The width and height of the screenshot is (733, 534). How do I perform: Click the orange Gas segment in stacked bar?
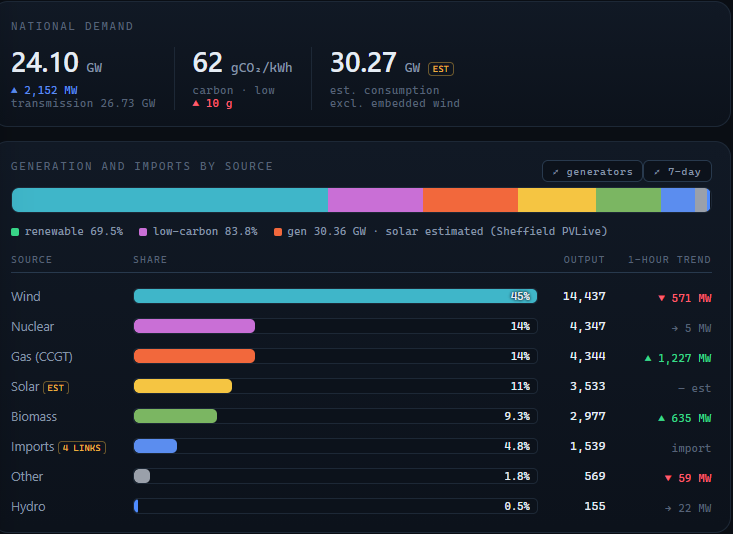[x=470, y=200]
